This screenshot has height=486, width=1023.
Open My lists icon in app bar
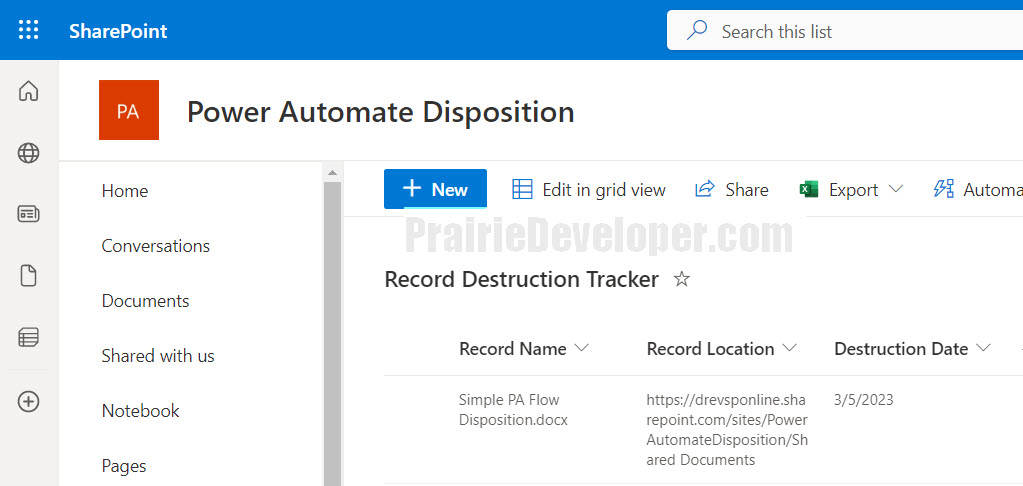click(28, 337)
